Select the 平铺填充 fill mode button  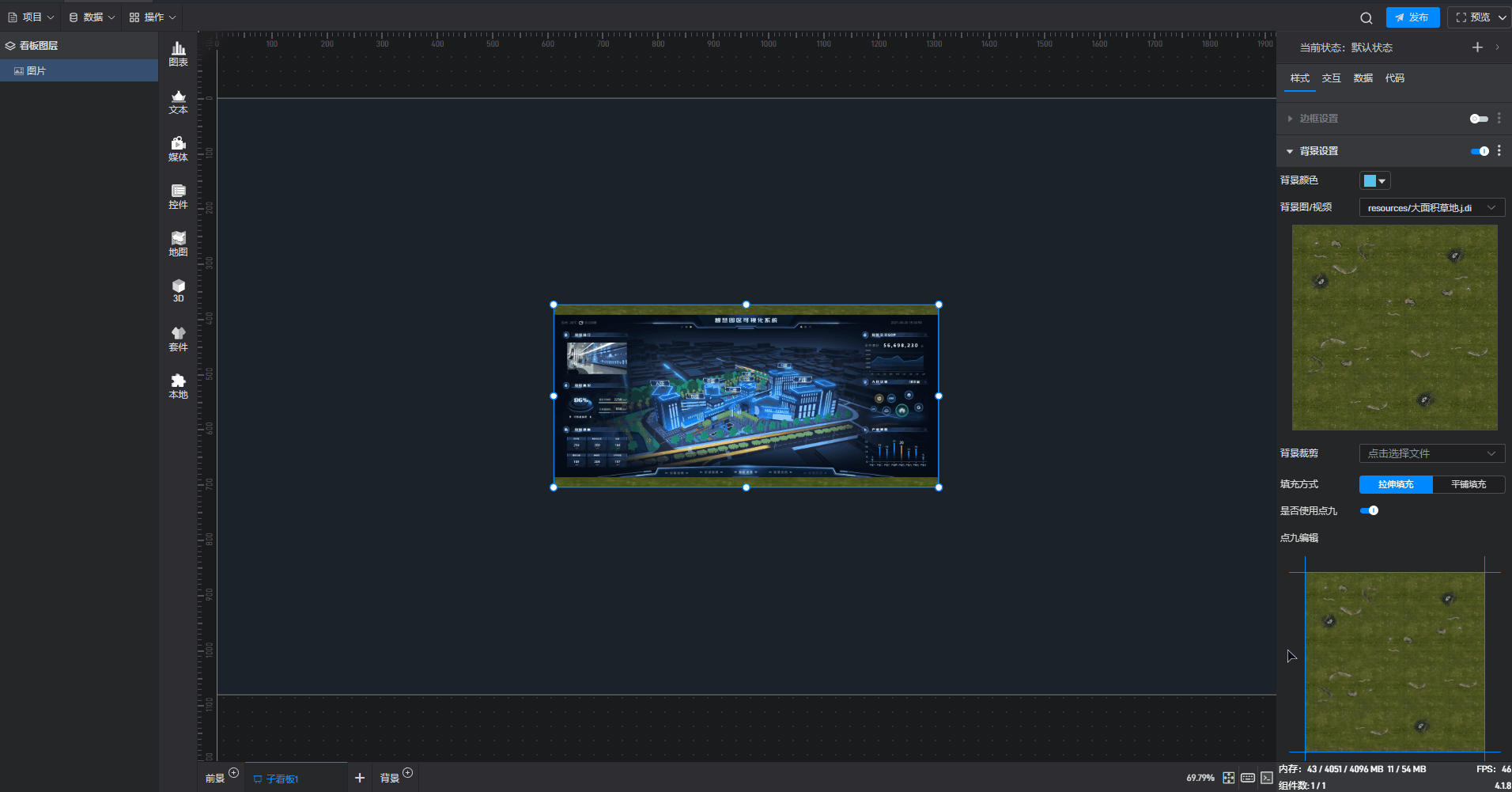point(1468,484)
